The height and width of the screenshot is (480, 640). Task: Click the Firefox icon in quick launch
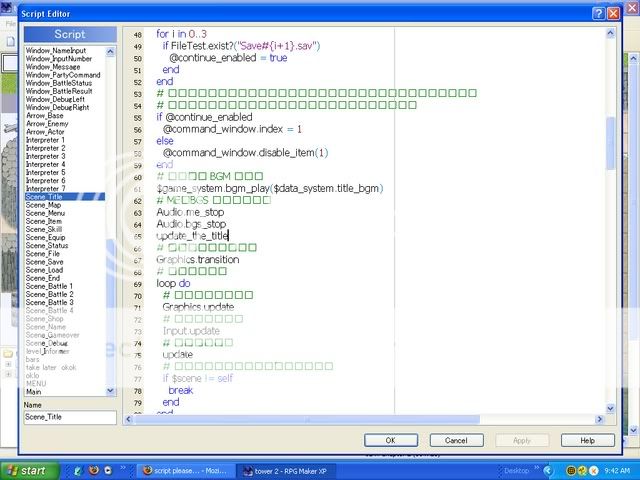coord(92,469)
